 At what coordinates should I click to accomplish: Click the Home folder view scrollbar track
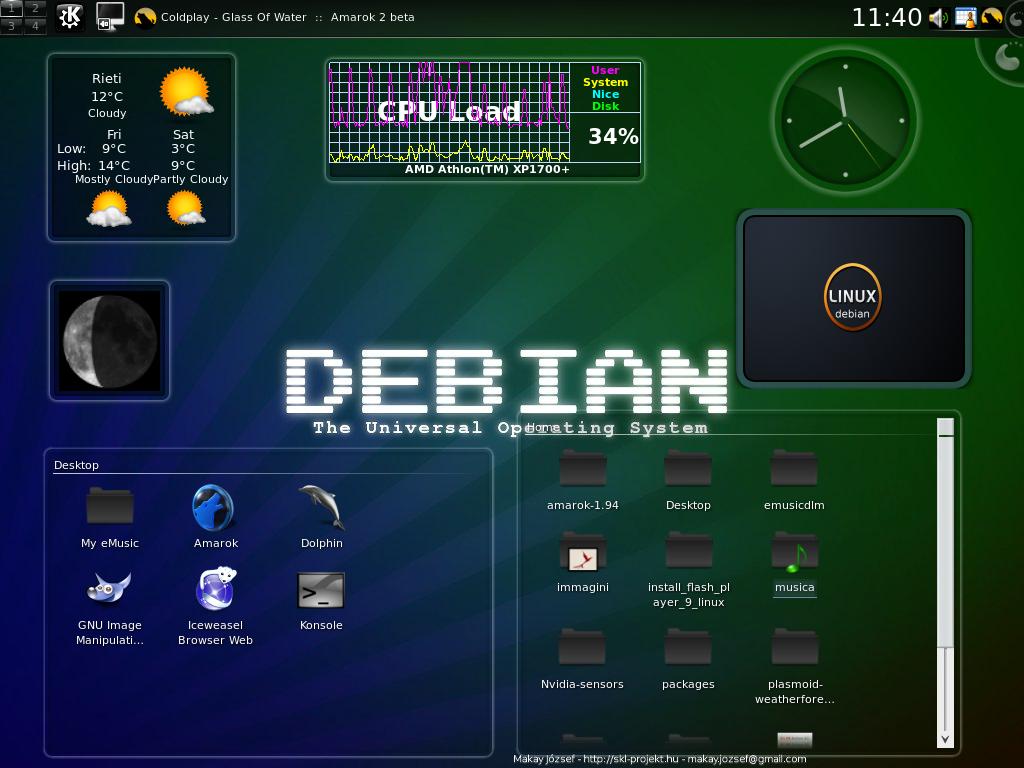[945, 689]
